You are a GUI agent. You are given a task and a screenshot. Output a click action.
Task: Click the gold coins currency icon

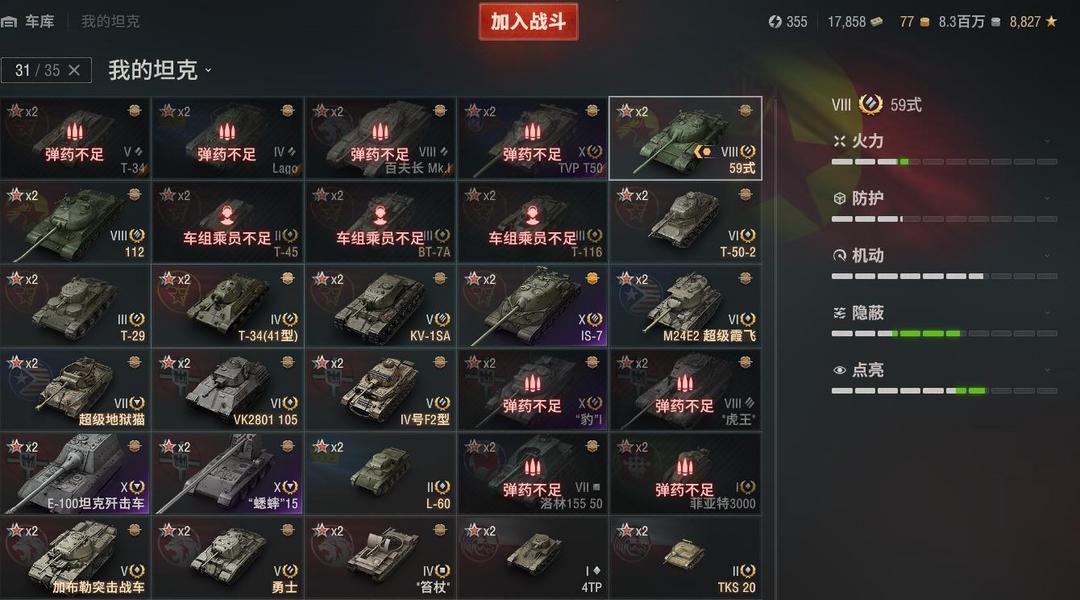pos(924,22)
